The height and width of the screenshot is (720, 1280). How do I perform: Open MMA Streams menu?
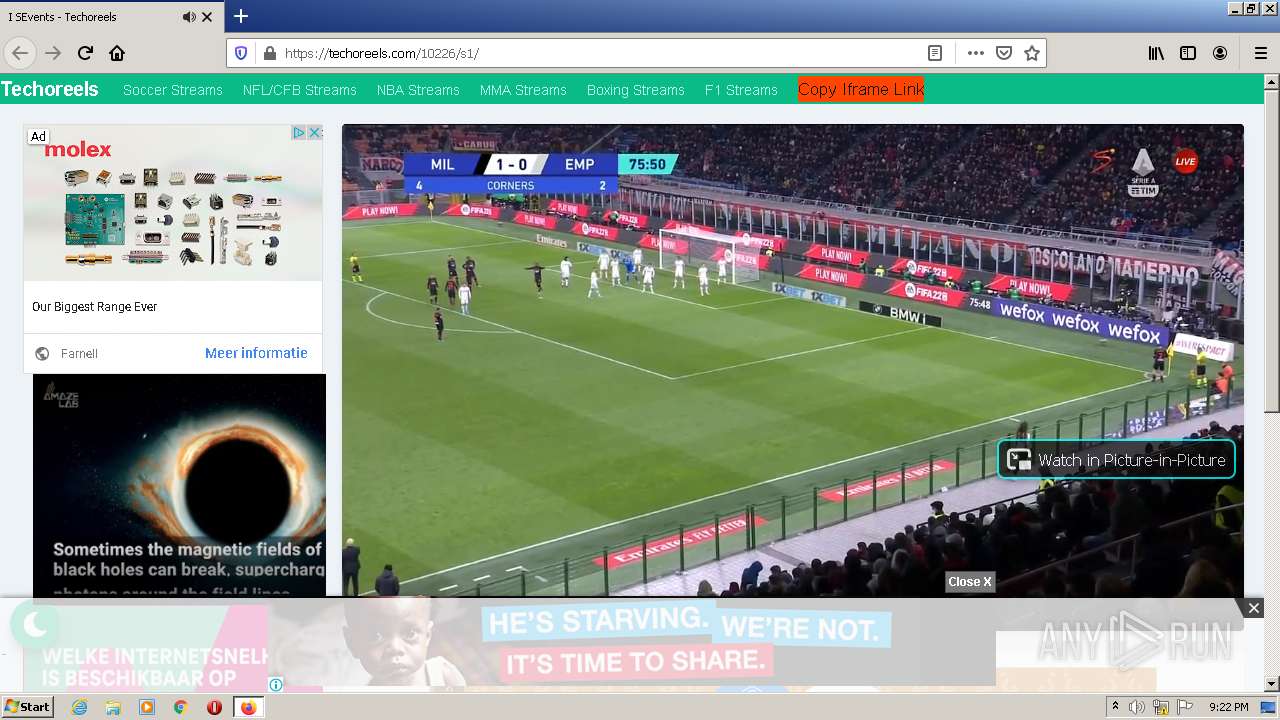[523, 90]
